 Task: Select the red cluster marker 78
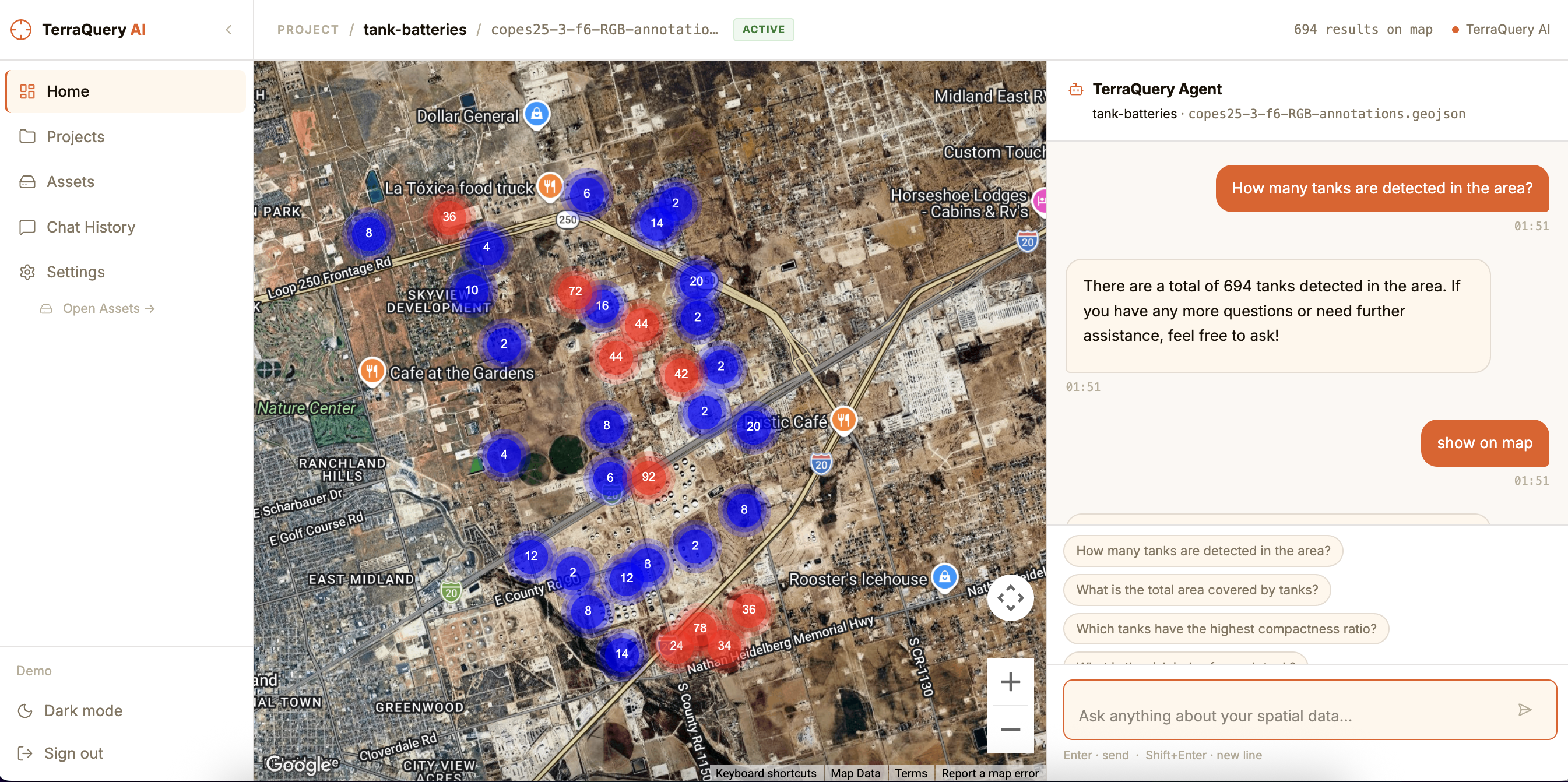click(699, 628)
